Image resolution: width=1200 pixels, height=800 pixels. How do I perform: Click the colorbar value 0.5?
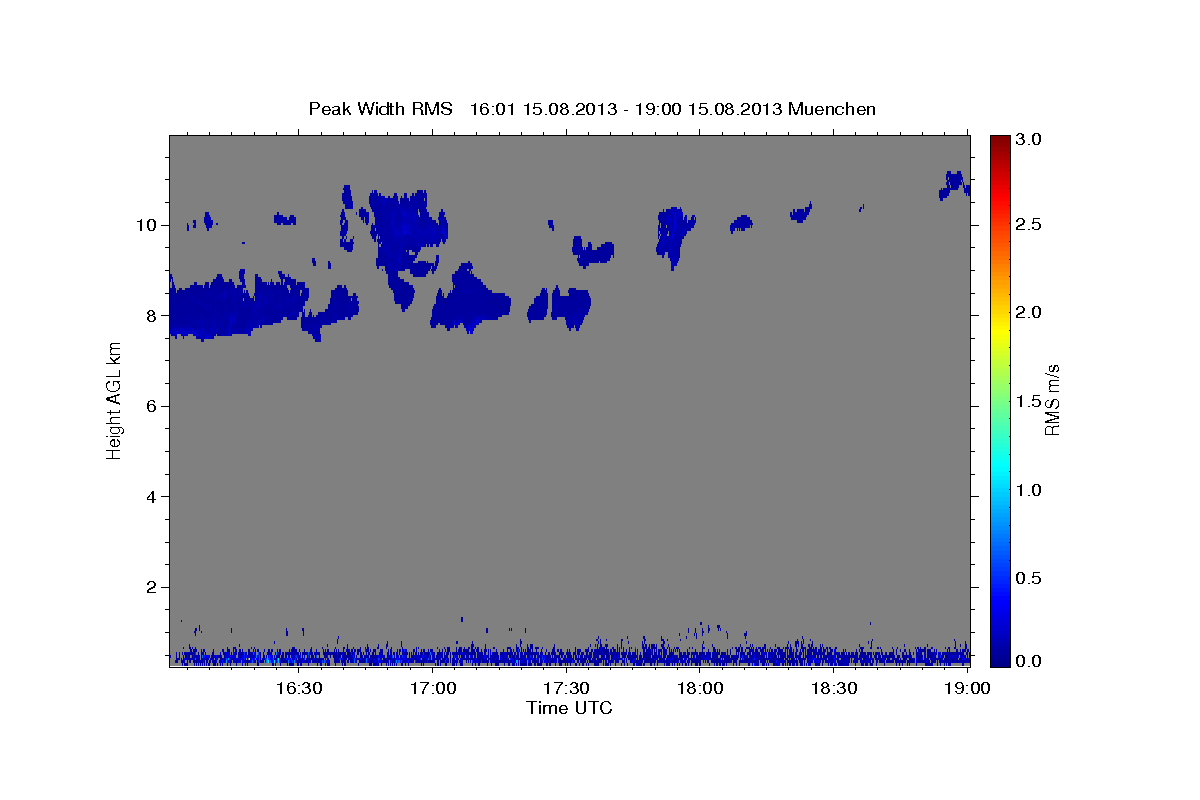(1029, 578)
